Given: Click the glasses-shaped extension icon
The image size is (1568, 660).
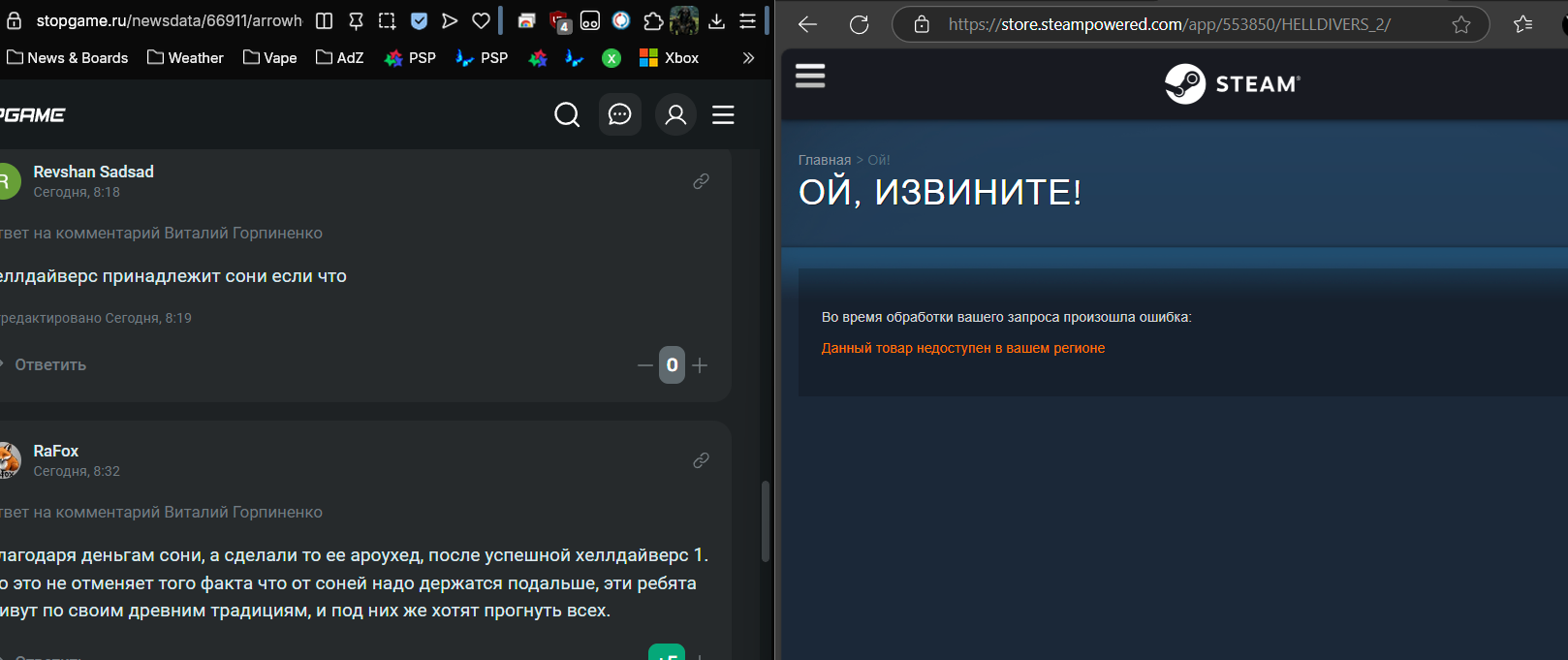Looking at the screenshot, I should [590, 20].
